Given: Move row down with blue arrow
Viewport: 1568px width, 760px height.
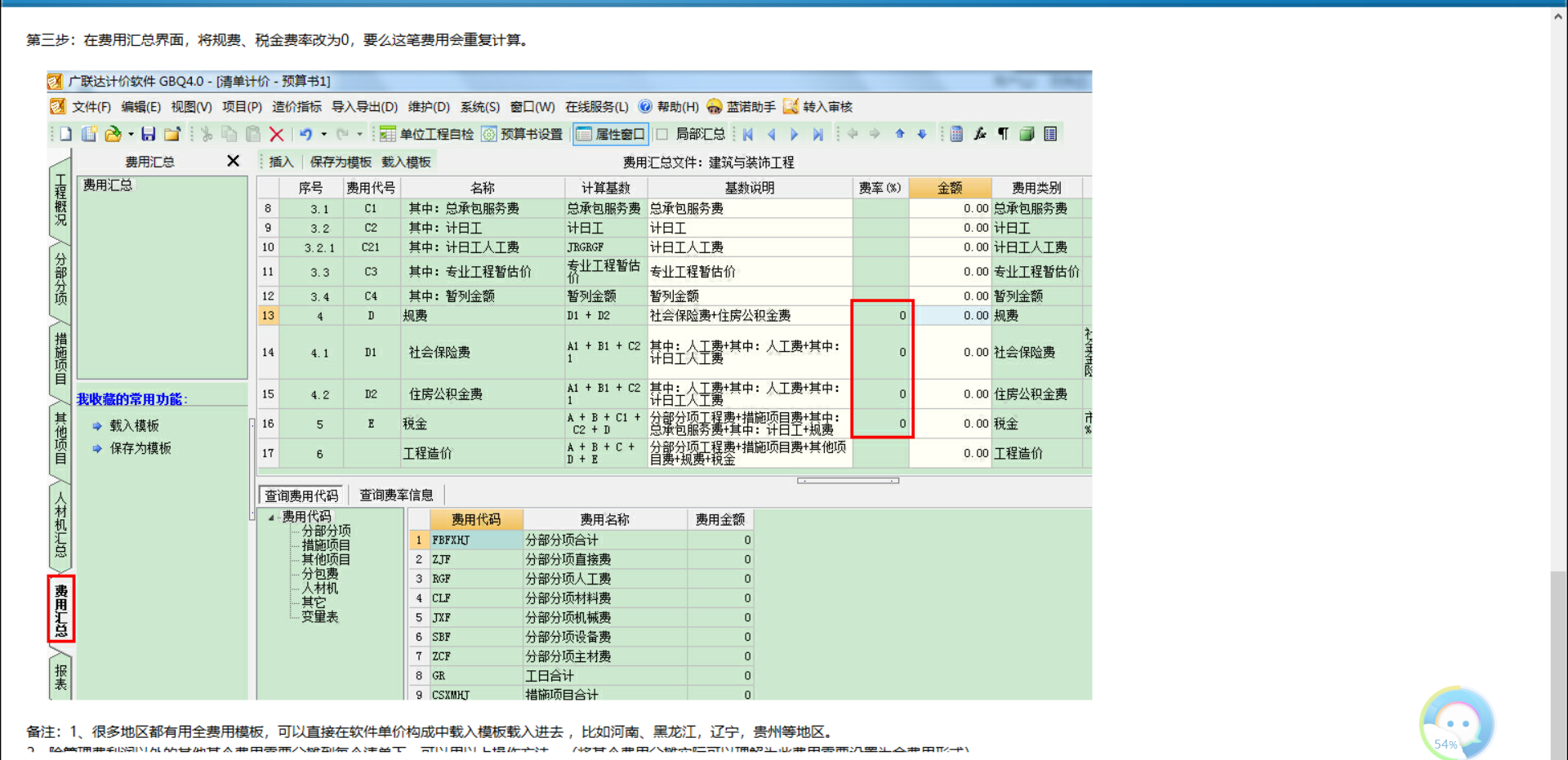Looking at the screenshot, I should pos(922,134).
